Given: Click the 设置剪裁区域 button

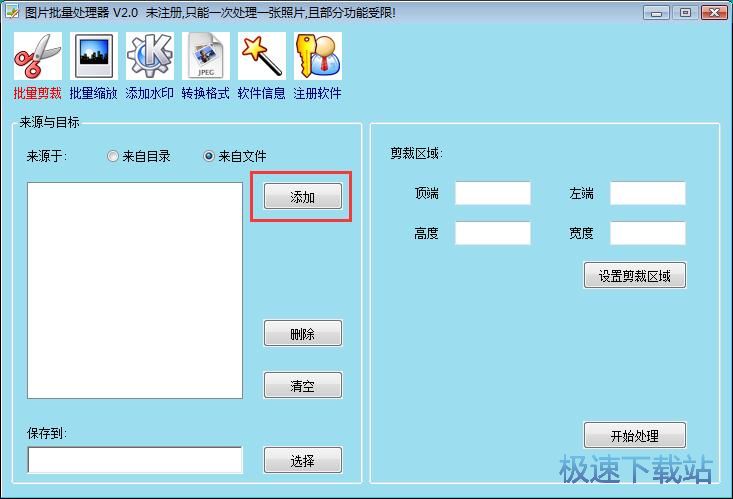Looking at the screenshot, I should pos(635,275).
